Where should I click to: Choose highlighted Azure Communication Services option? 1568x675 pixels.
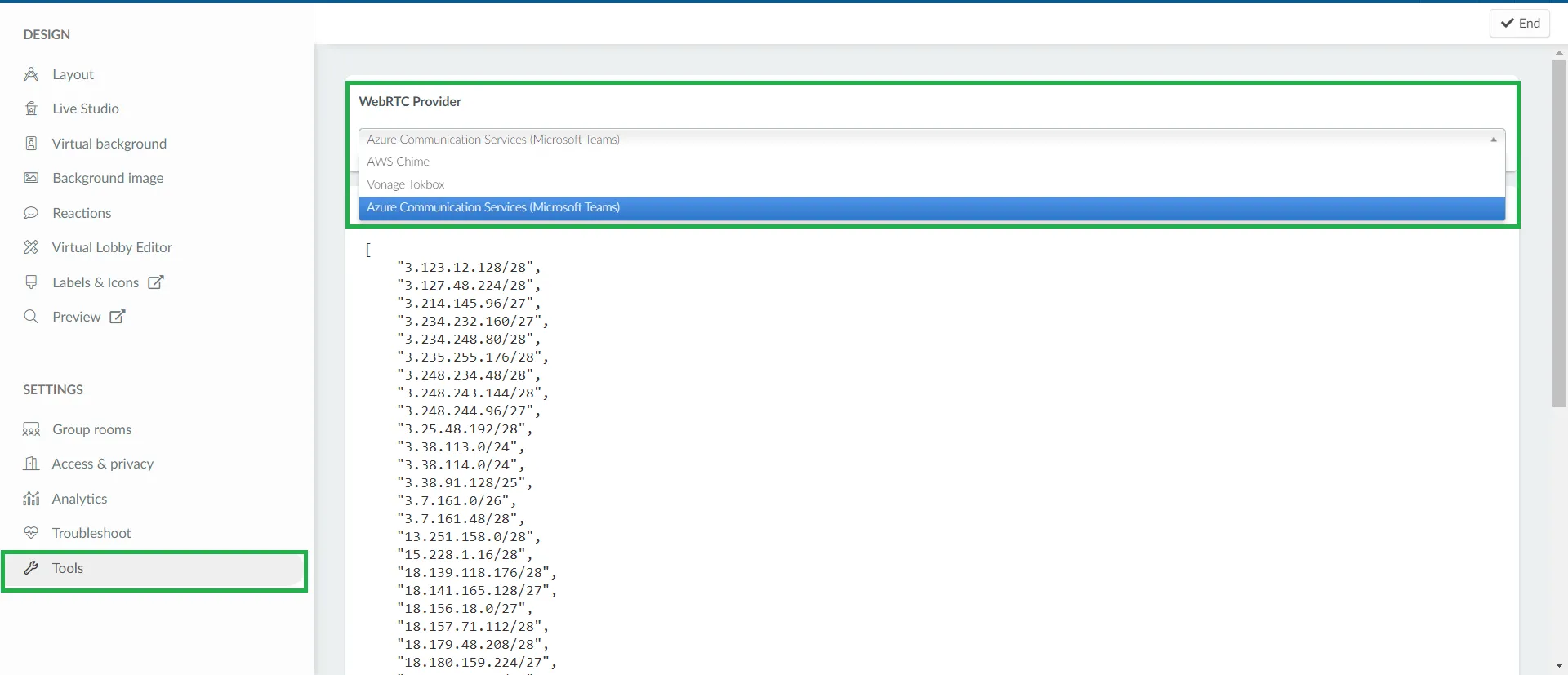coord(932,207)
